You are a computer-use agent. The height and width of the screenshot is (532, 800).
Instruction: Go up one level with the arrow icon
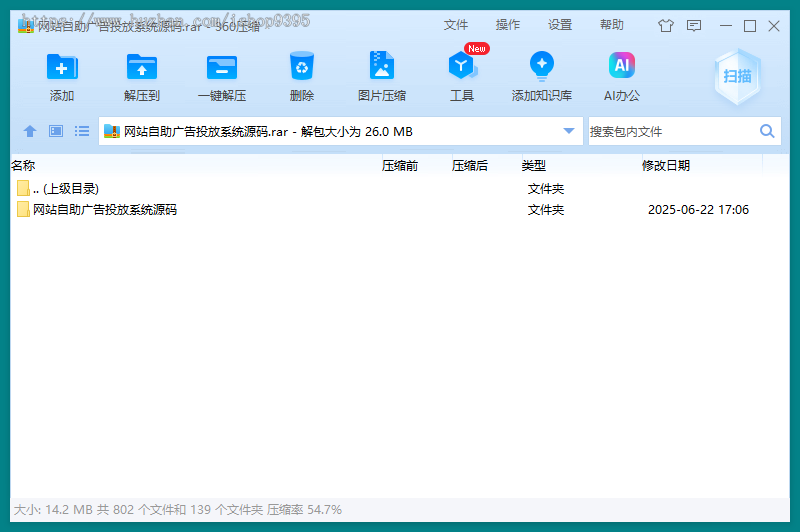coord(30,131)
